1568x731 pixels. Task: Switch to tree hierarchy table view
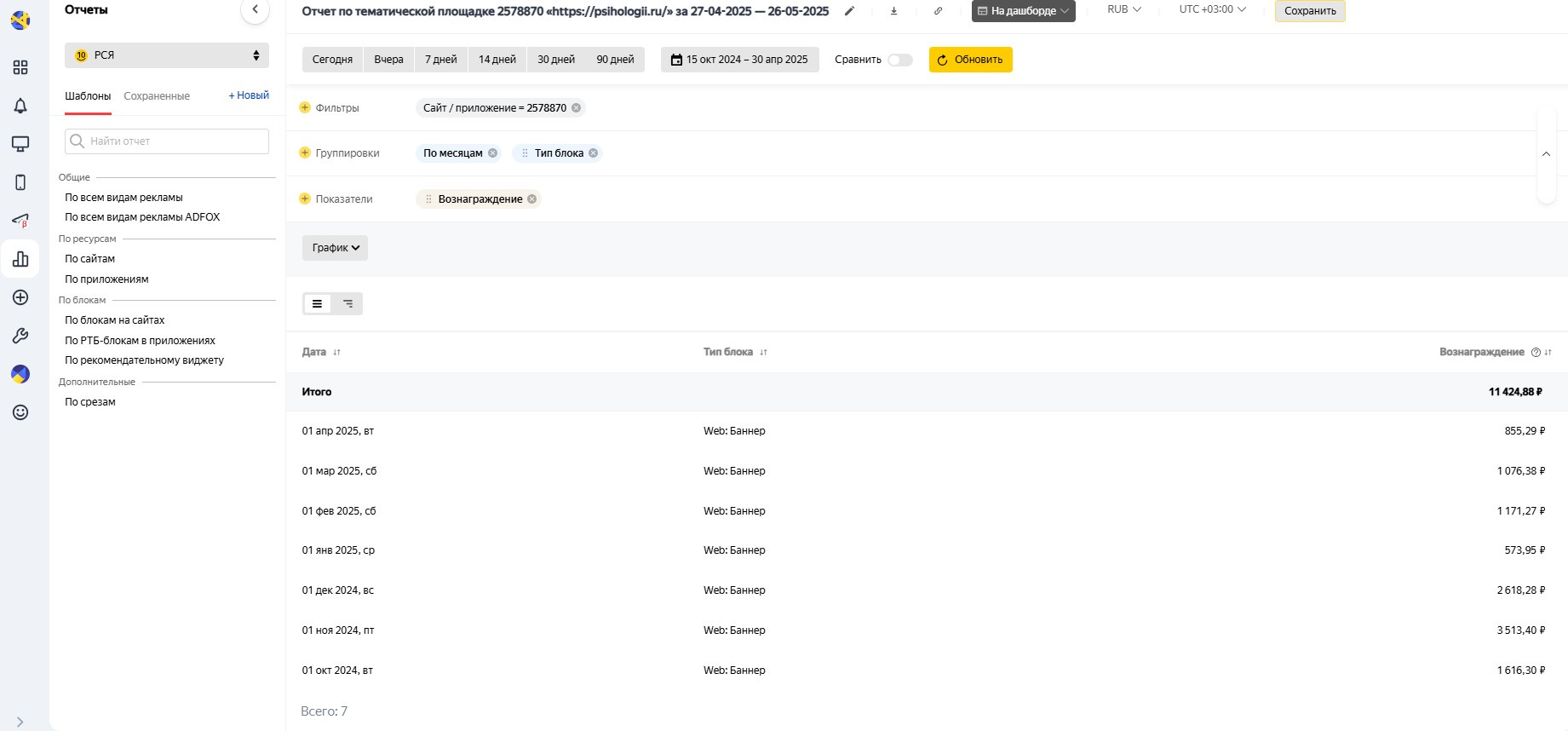pyautogui.click(x=347, y=303)
